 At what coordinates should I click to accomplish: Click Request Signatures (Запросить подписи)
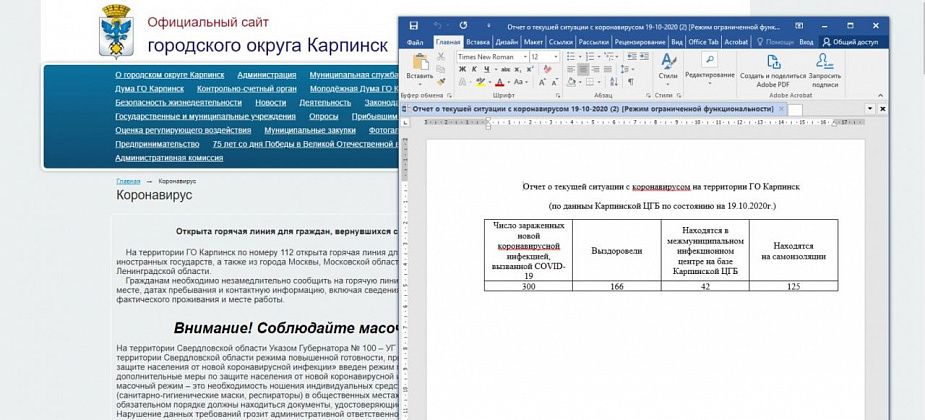(x=825, y=71)
